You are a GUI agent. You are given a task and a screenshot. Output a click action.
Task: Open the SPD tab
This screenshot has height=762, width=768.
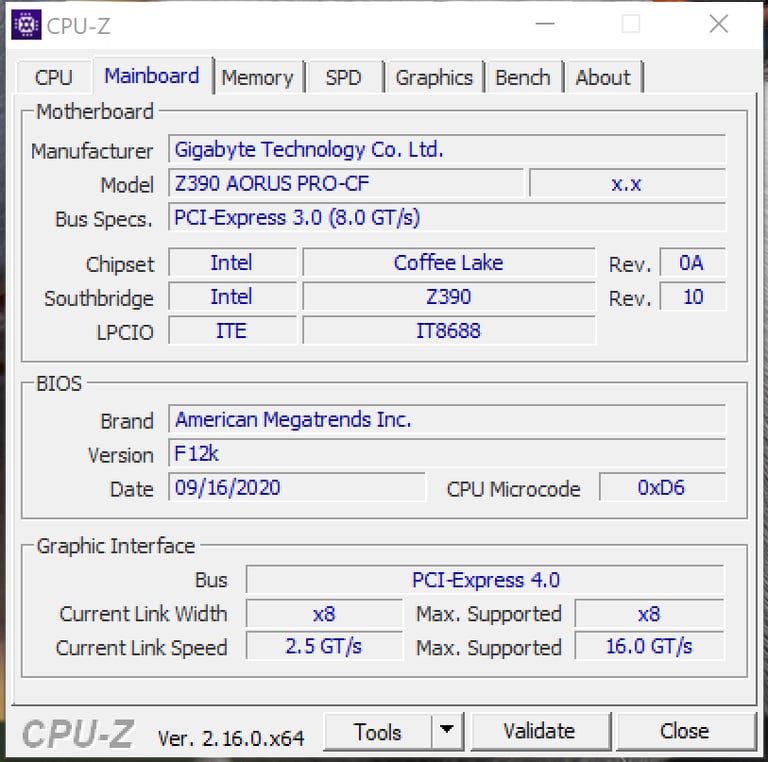click(x=343, y=77)
